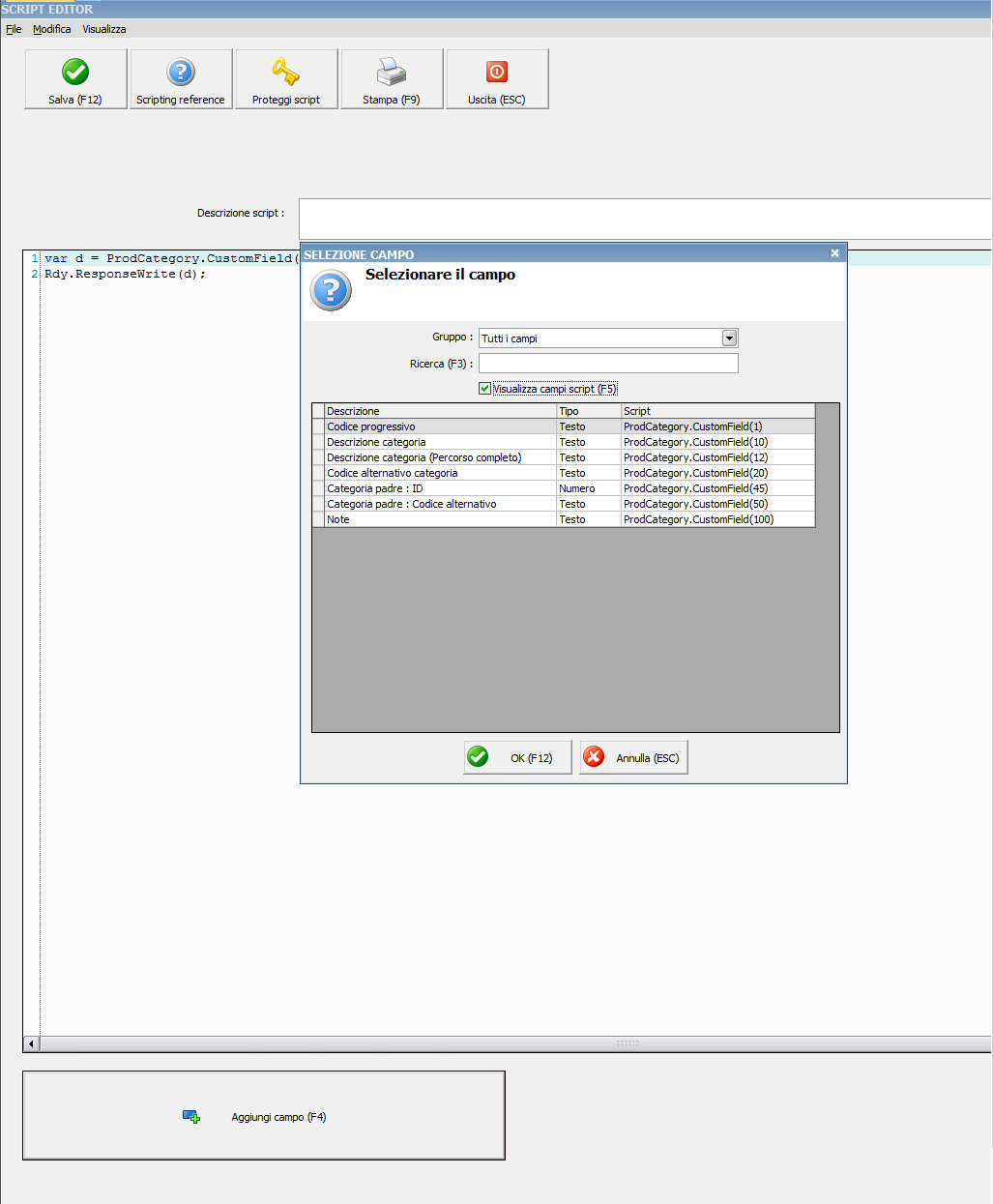
Task: Select the Codice progressivo row
Action: point(564,426)
